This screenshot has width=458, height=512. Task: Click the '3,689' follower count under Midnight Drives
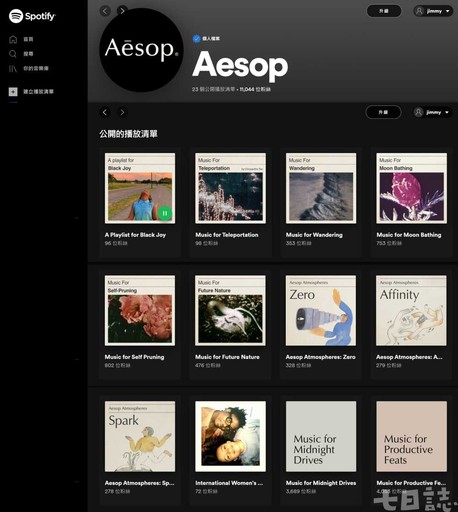point(292,491)
